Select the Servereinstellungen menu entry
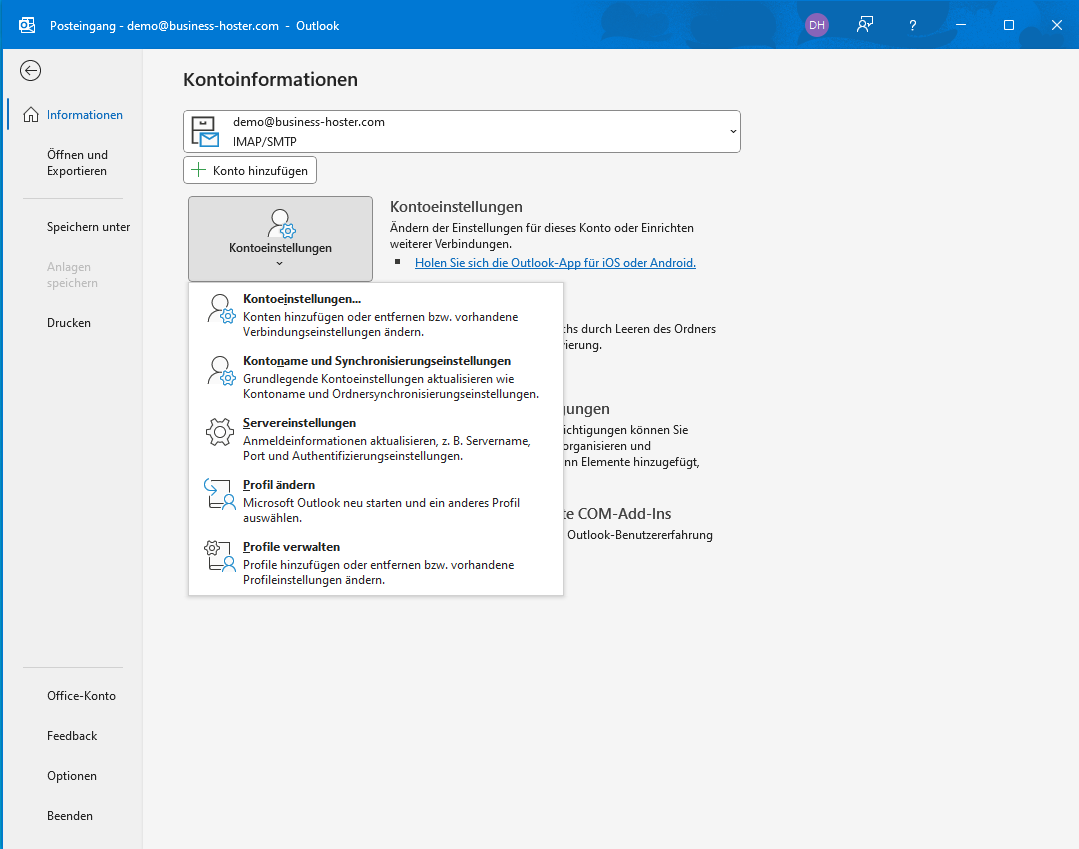Image resolution: width=1079 pixels, height=849 pixels. click(376, 439)
